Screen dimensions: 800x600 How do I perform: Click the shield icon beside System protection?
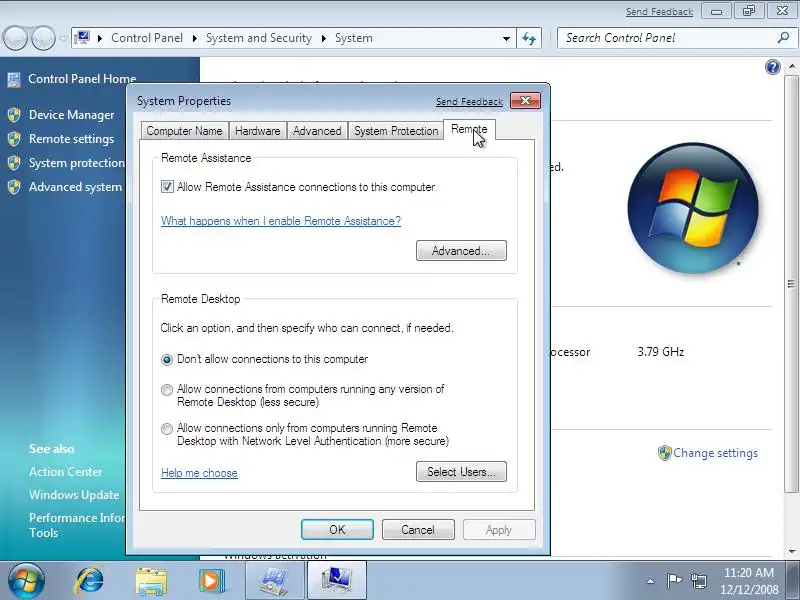click(14, 163)
